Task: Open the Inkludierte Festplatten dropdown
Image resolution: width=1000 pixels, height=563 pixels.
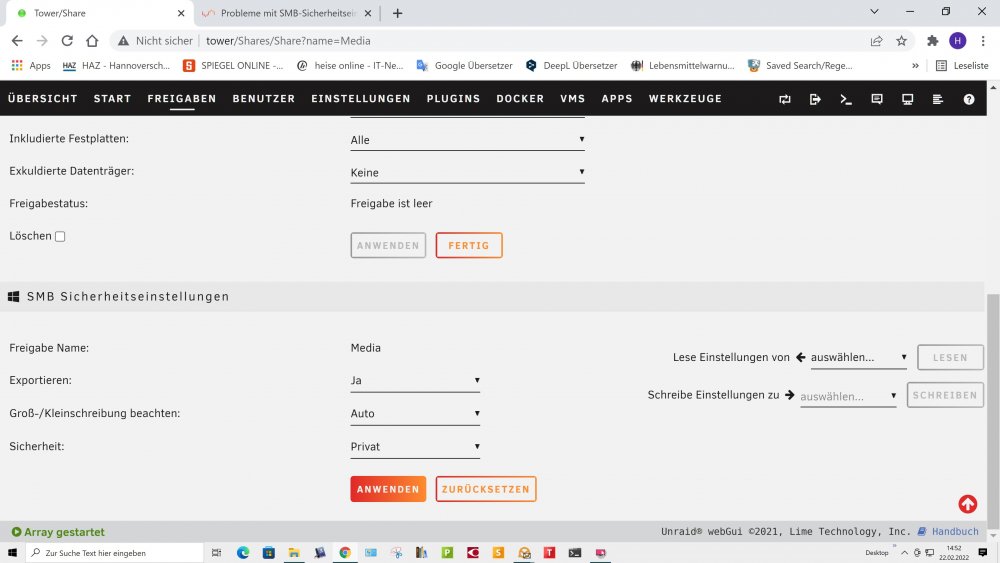Action: tap(467, 140)
